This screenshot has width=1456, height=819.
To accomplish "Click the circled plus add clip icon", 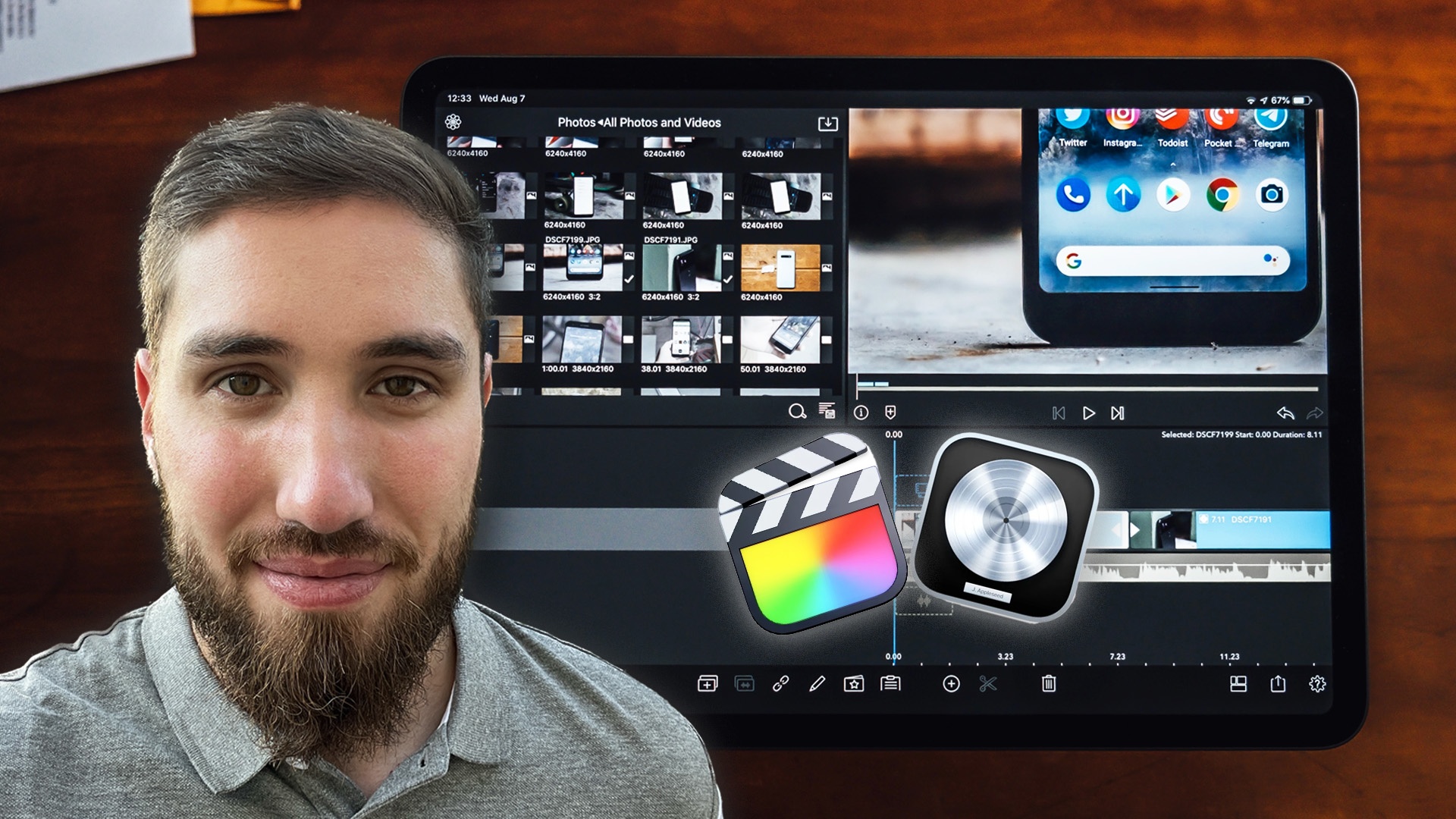I will (x=951, y=684).
